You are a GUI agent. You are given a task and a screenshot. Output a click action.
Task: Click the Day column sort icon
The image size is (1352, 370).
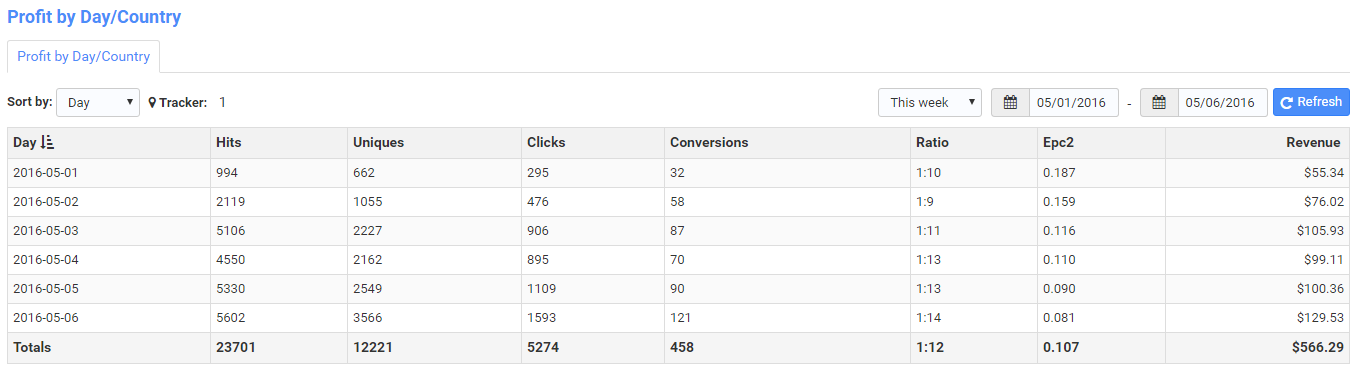tap(48, 143)
